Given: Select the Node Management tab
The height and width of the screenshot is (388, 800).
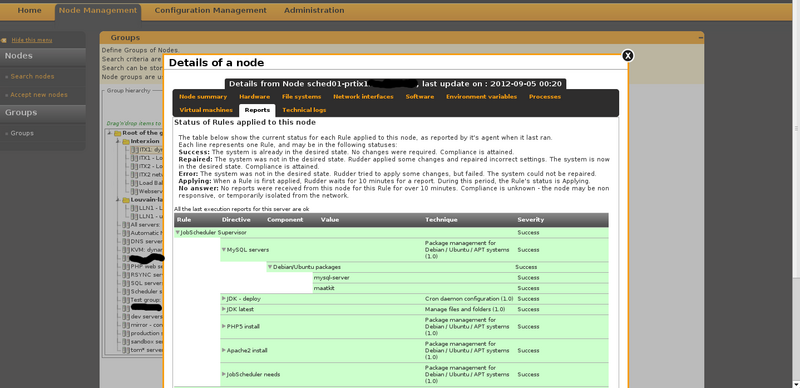Looking at the screenshot, I should (x=98, y=11).
